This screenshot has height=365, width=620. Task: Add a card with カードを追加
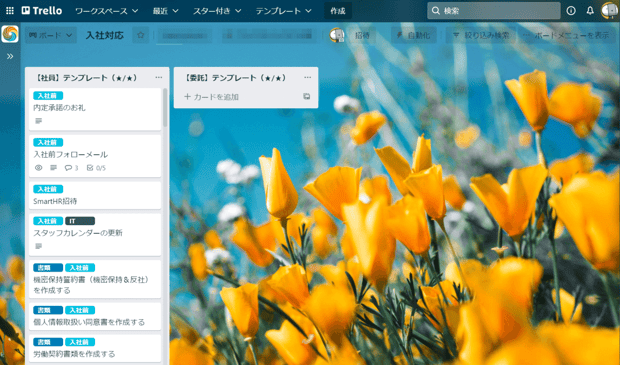[x=212, y=97]
